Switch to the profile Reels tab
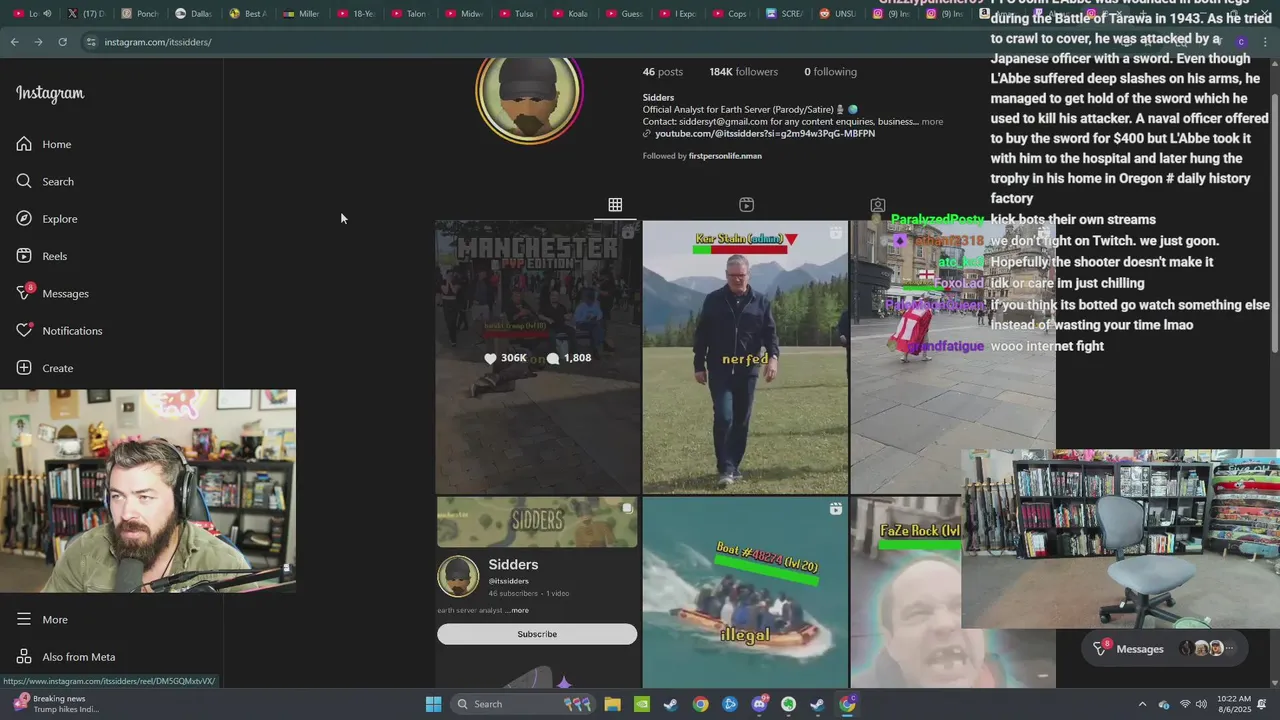 746,204
